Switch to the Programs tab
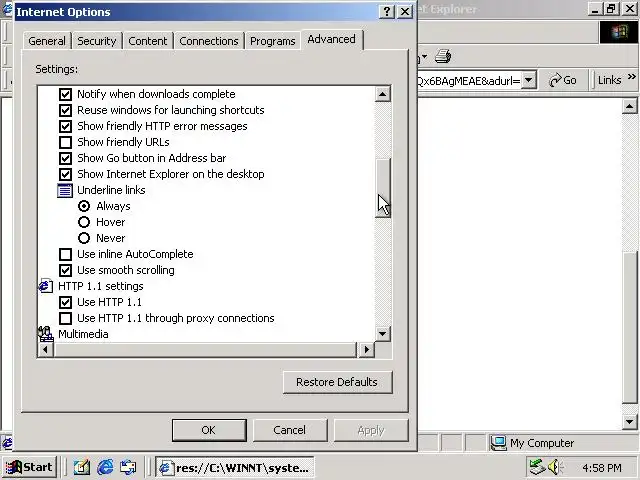The width and height of the screenshot is (640, 480). 273,41
